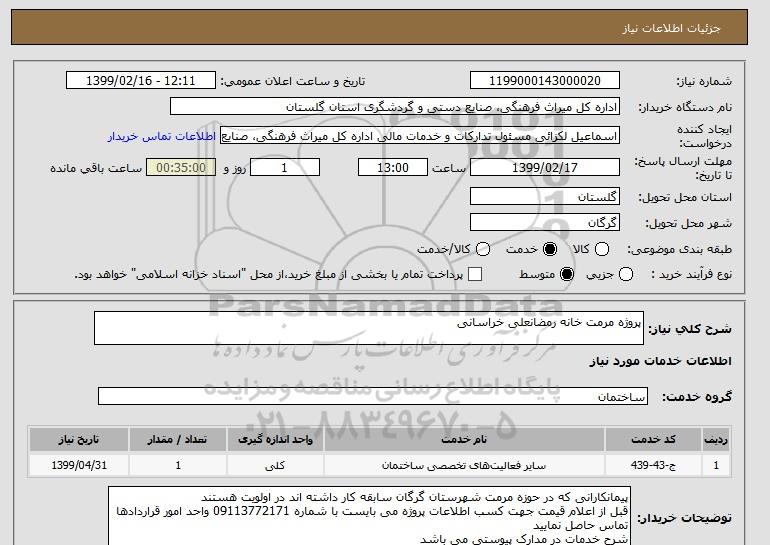
Task: Open the اطلاعات تماس خریدار link
Action: pyautogui.click(x=162, y=136)
